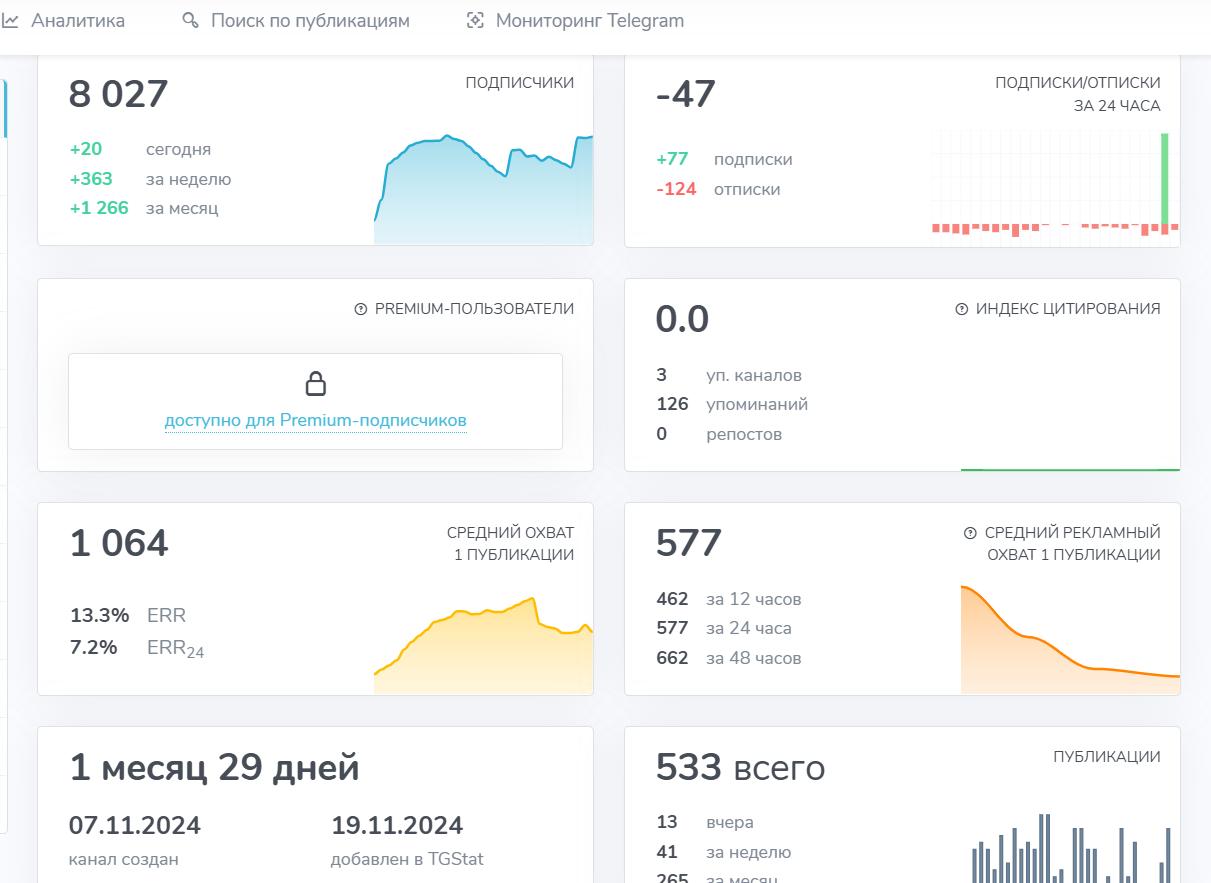Click the help icon next to СРЕДНИЙ РЕКЛАМНЫЙ ОХВАТ
Viewport: 1211px width, 883px height.
(970, 533)
